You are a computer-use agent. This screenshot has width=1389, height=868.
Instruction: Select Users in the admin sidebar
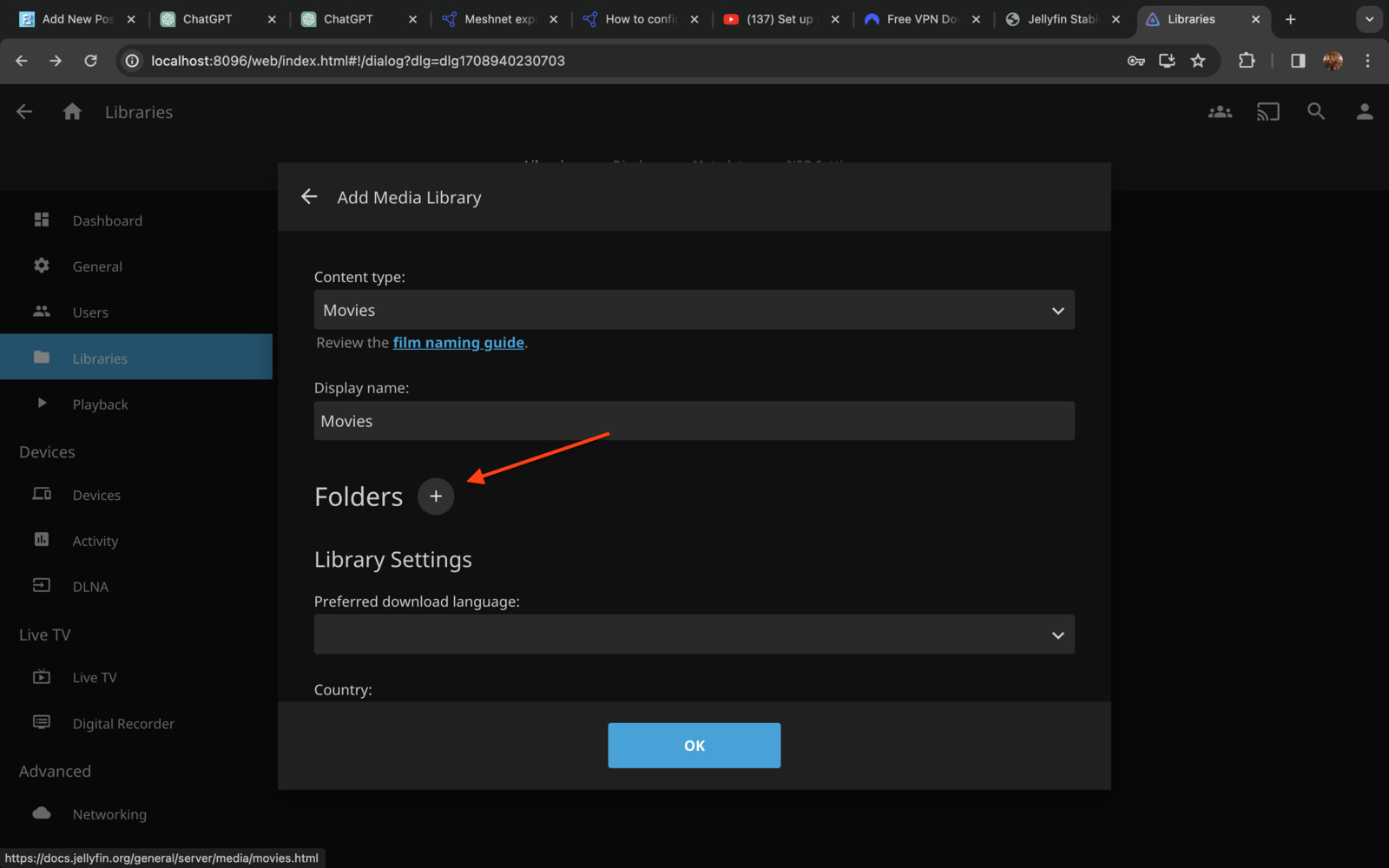pos(90,312)
